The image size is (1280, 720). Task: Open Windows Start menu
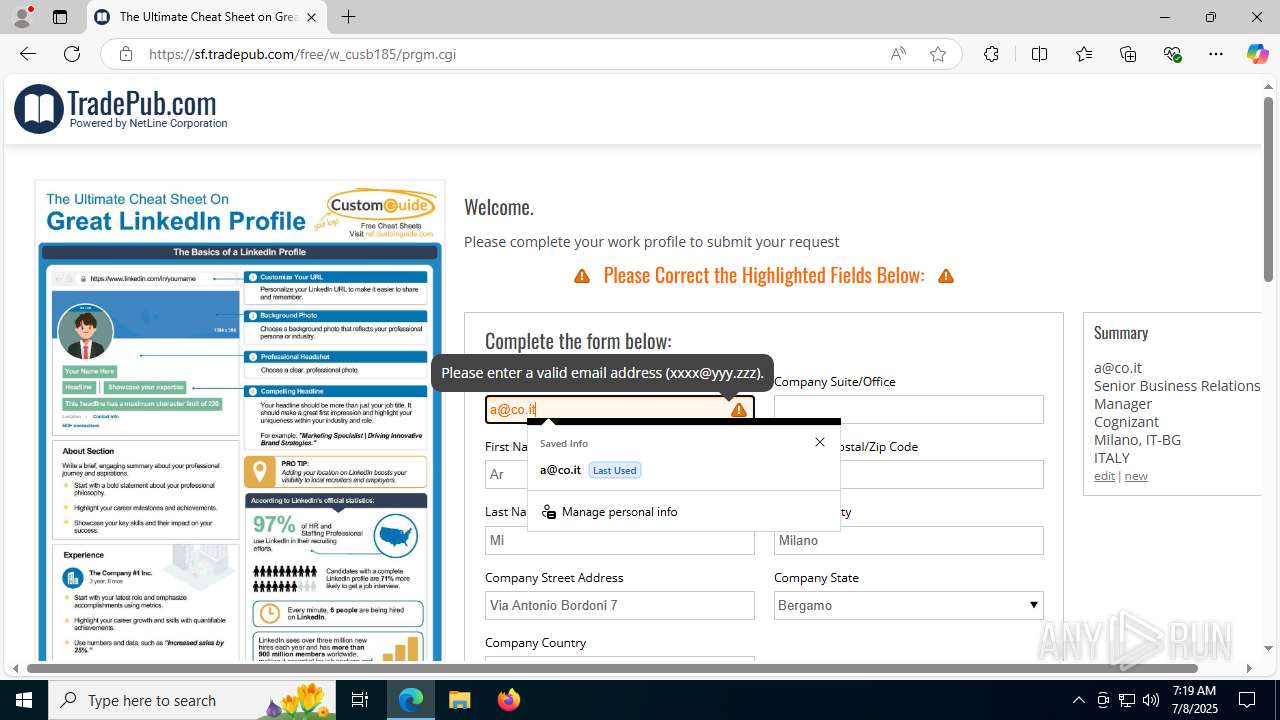(x=24, y=700)
